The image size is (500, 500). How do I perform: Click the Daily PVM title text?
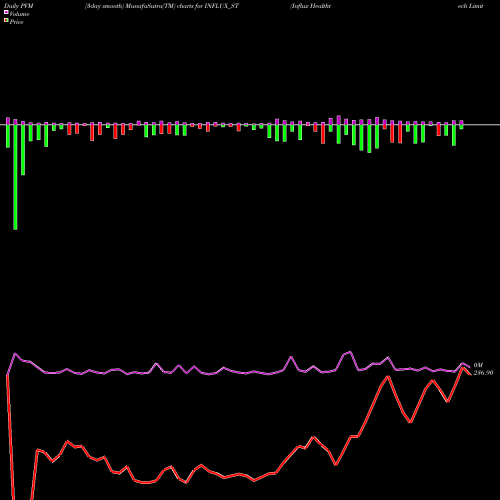pyautogui.click(x=19, y=6)
